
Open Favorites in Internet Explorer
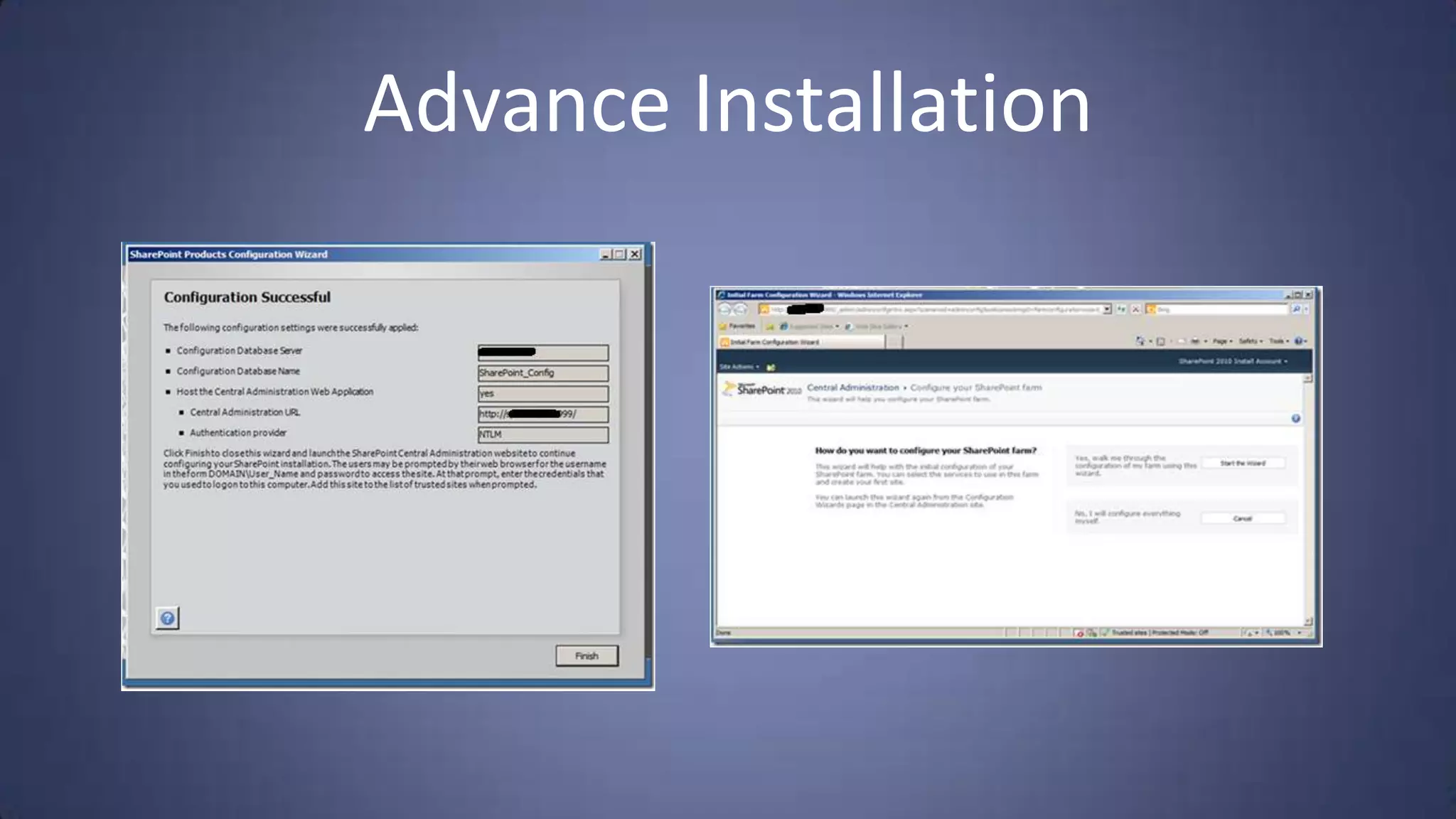(x=737, y=326)
